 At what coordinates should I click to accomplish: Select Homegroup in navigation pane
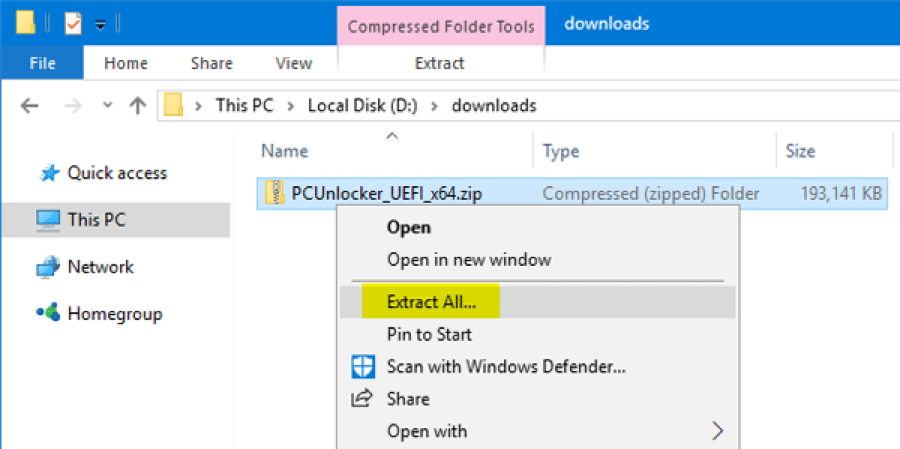coord(115,314)
